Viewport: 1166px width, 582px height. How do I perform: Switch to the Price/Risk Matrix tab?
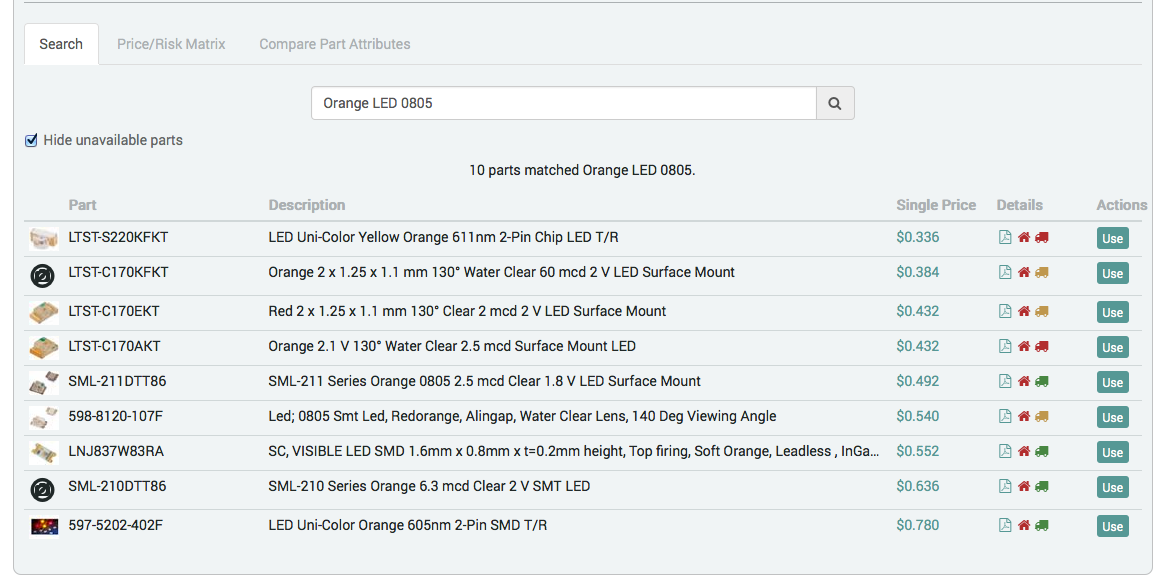[171, 44]
